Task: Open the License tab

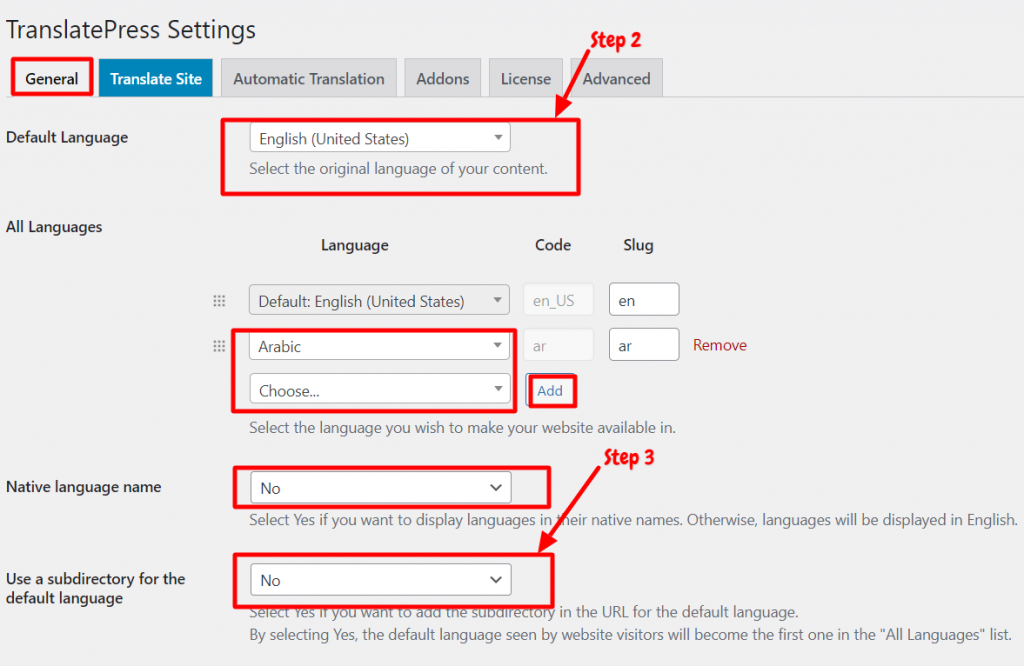Action: pos(526,78)
